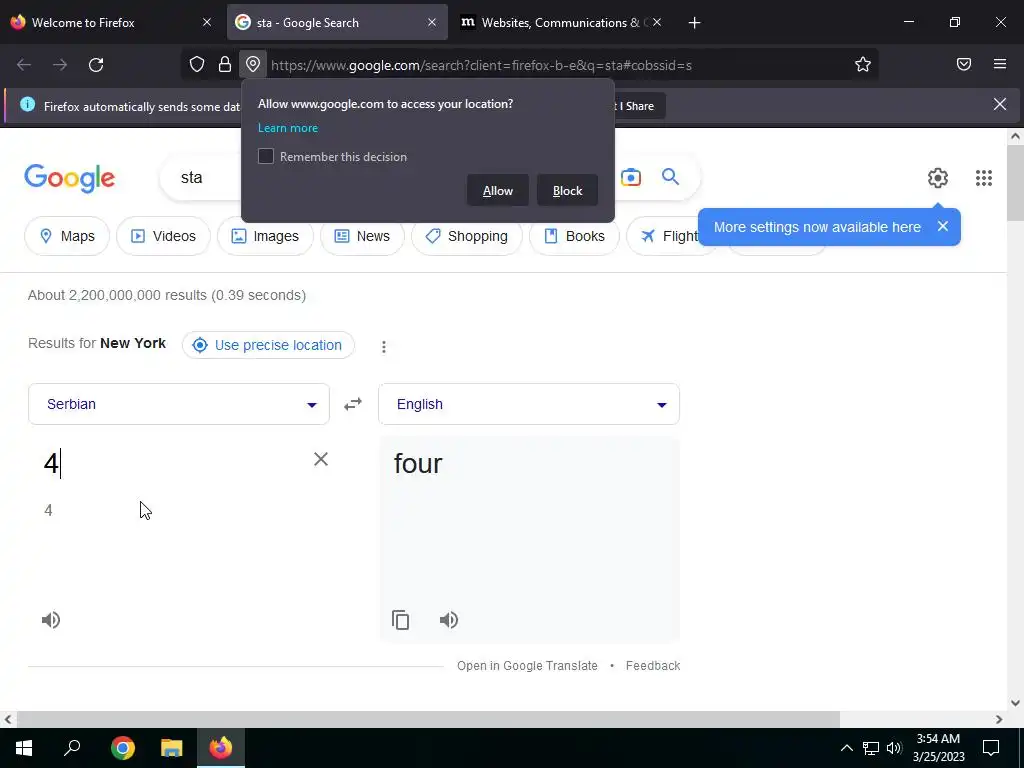The image size is (1024, 768).
Task: Open the network icon in tray
Action: pyautogui.click(x=871, y=748)
